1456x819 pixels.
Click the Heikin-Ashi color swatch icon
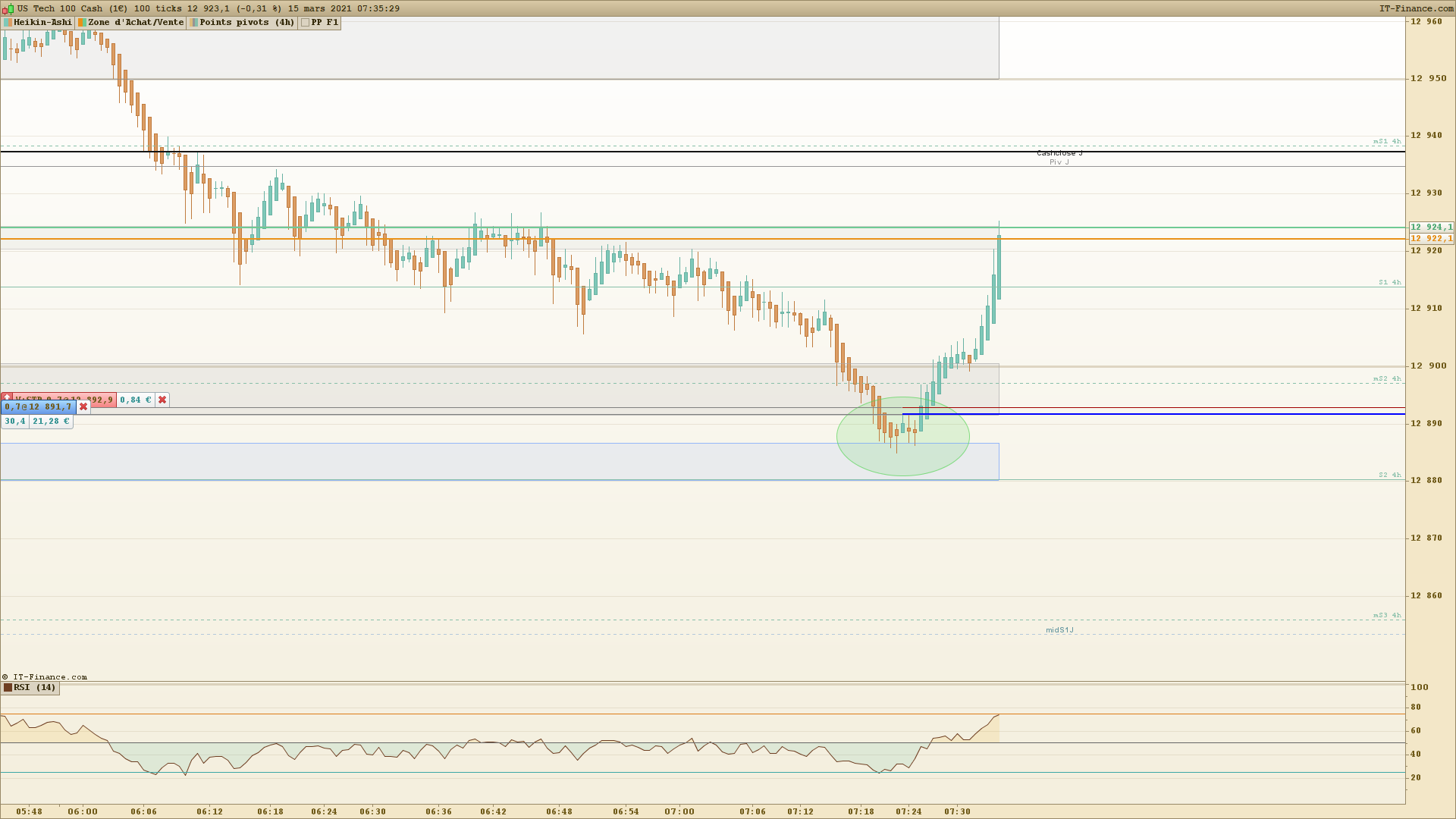pyautogui.click(x=8, y=23)
